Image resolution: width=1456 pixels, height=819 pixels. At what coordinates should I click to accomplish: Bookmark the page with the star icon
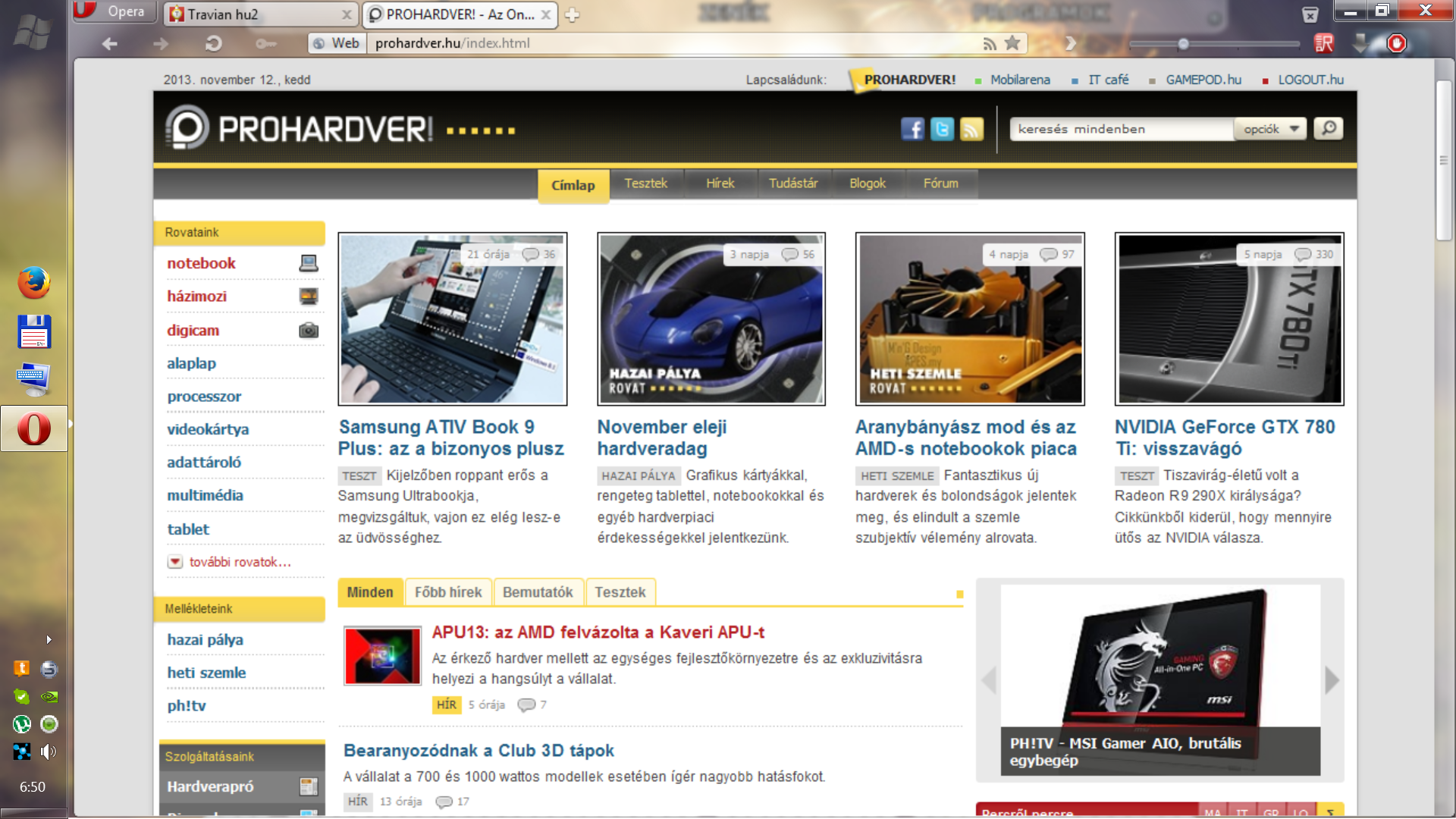coord(1012,43)
